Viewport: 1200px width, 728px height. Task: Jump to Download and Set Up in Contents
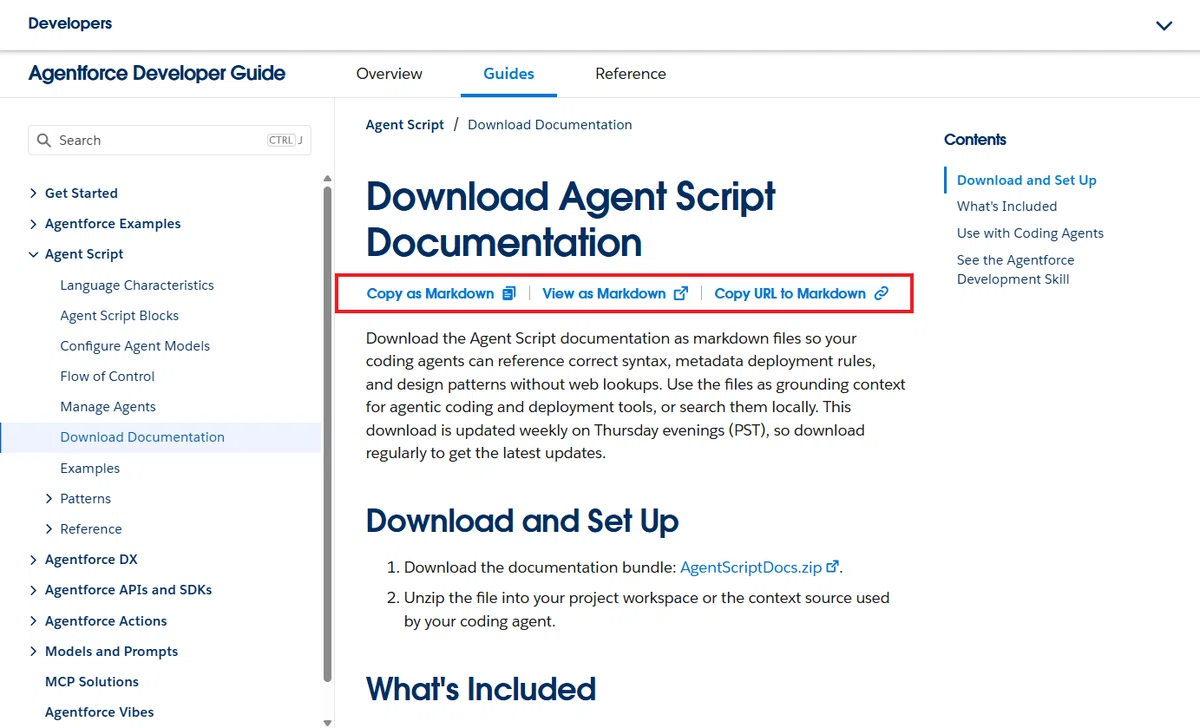coord(1027,180)
